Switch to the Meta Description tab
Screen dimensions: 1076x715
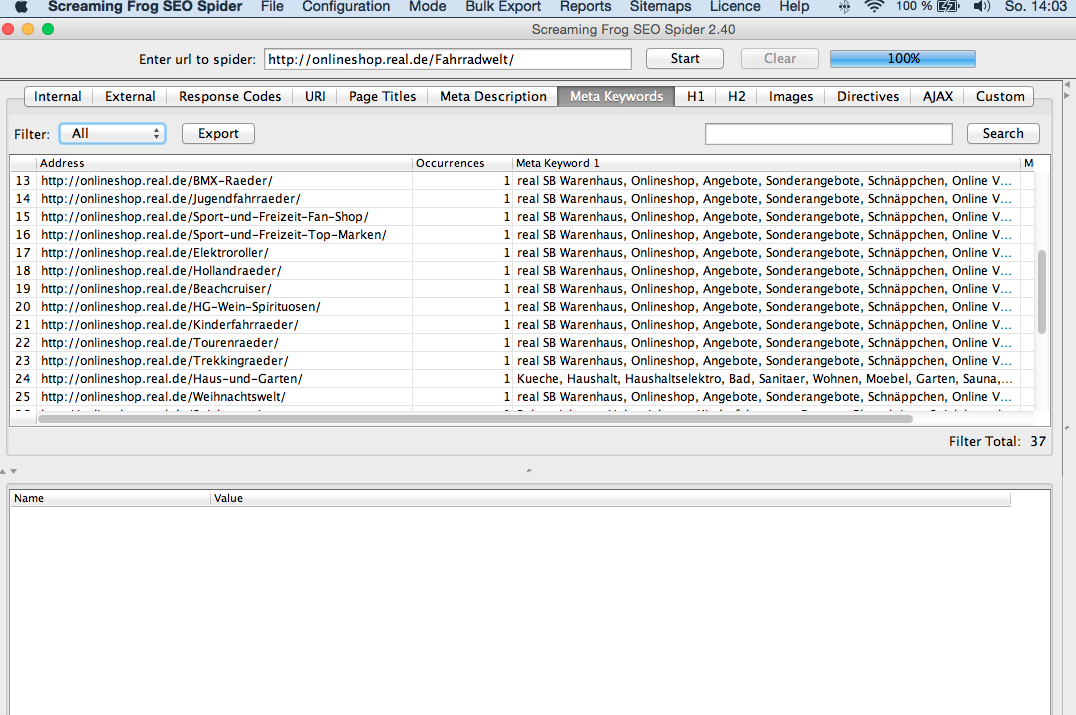coord(493,97)
